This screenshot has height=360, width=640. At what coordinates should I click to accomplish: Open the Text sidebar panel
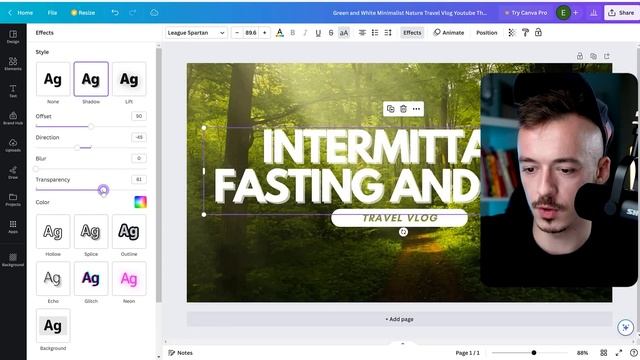[x=13, y=91]
